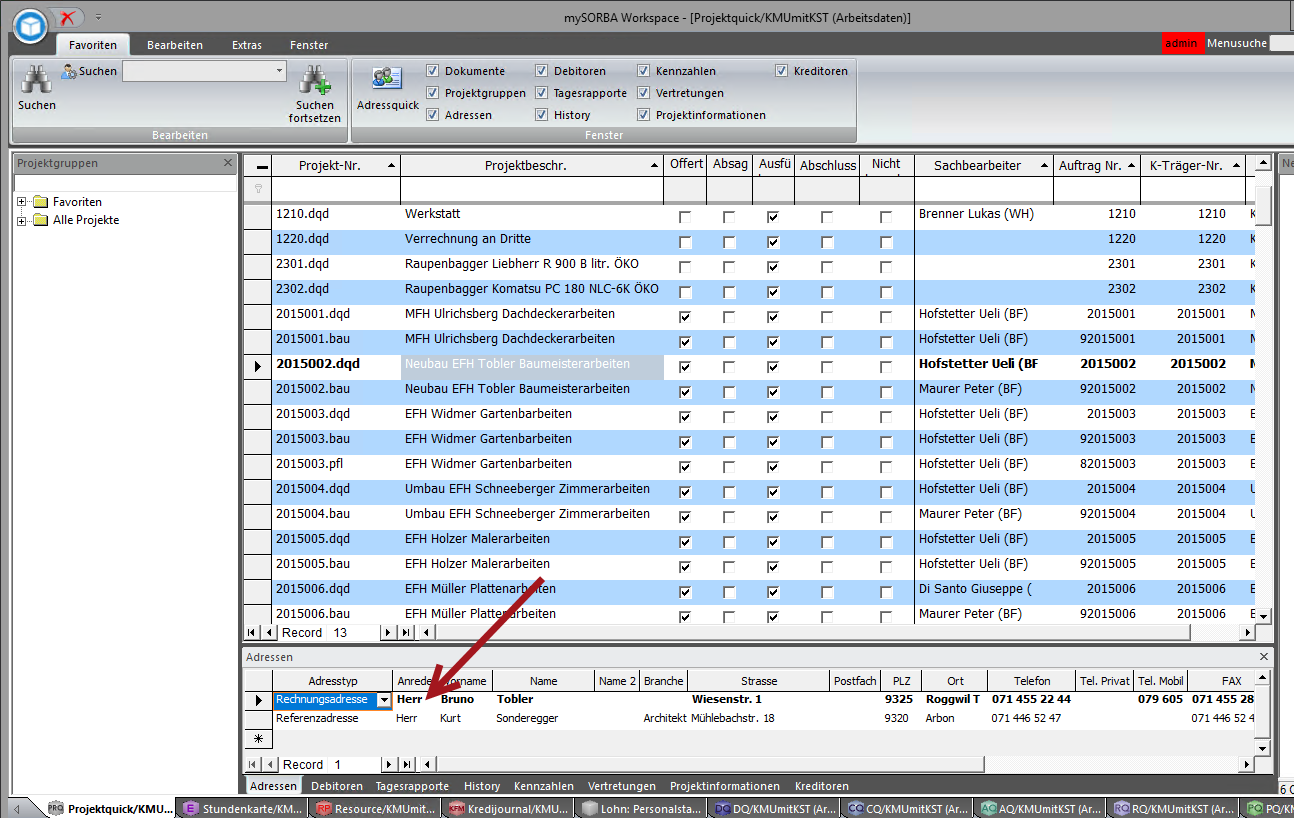This screenshot has width=1294, height=818.
Task: Open the Tagesrapporte bottom tab
Action: (412, 786)
